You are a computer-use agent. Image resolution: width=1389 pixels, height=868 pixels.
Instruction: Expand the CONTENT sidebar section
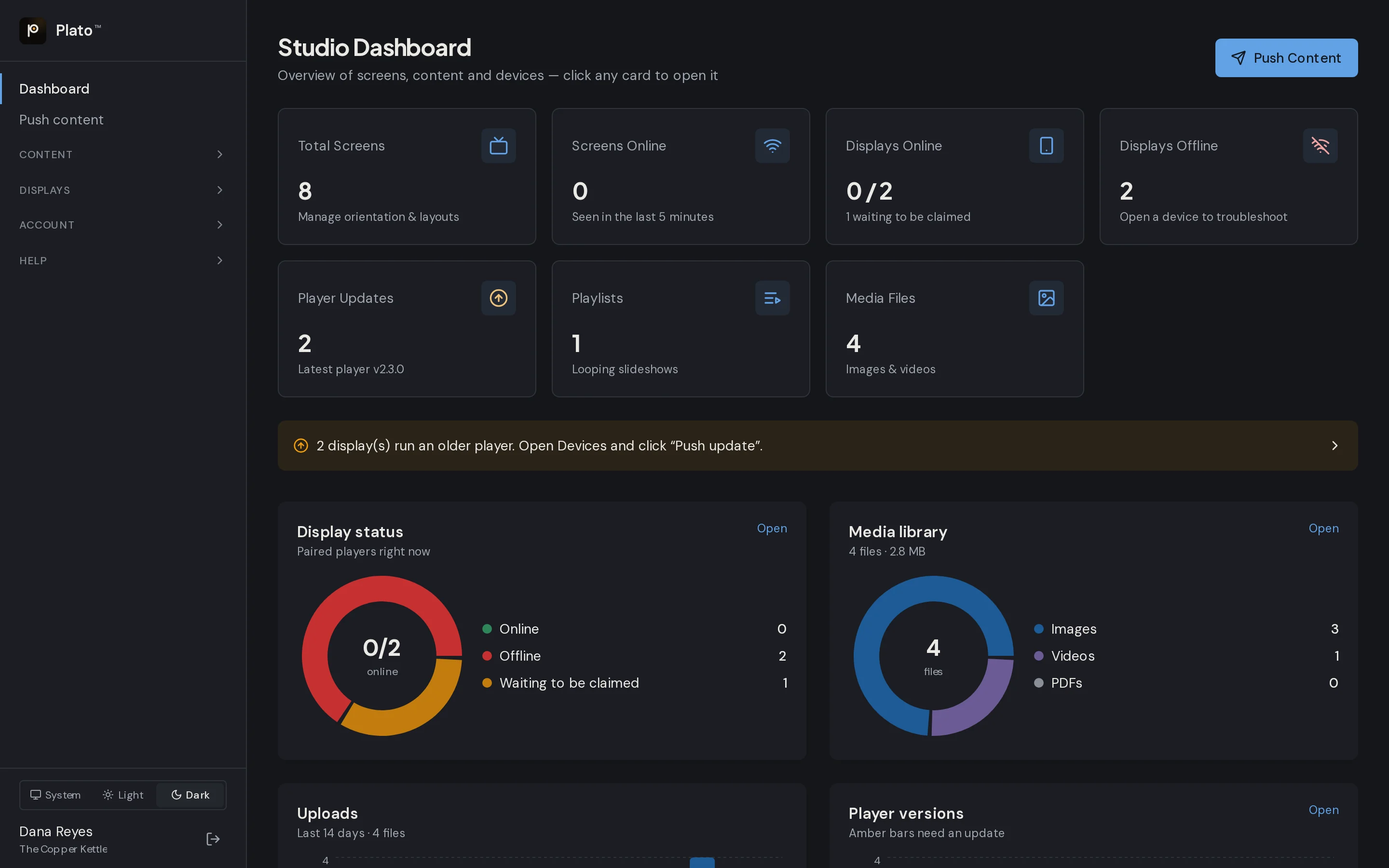123,154
